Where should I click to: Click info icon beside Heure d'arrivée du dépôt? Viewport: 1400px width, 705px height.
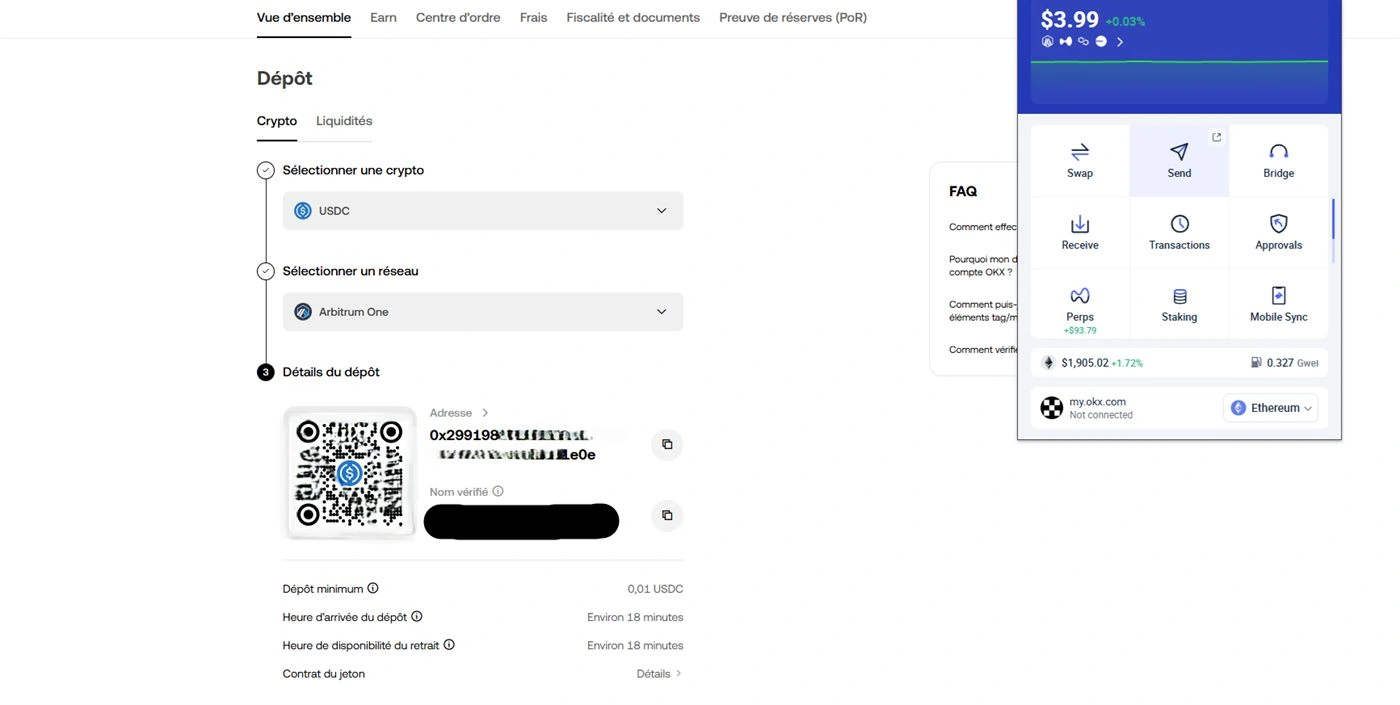[x=417, y=616]
